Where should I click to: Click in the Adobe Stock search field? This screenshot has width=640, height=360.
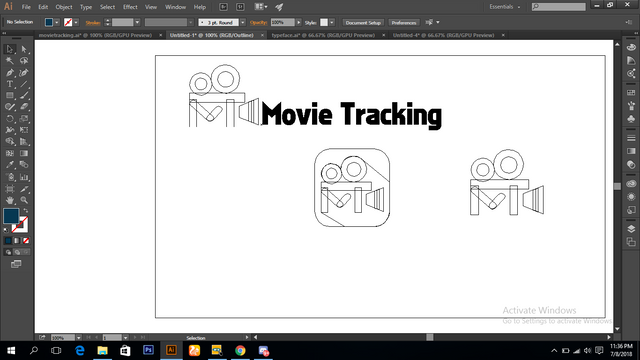pyautogui.click(x=559, y=7)
